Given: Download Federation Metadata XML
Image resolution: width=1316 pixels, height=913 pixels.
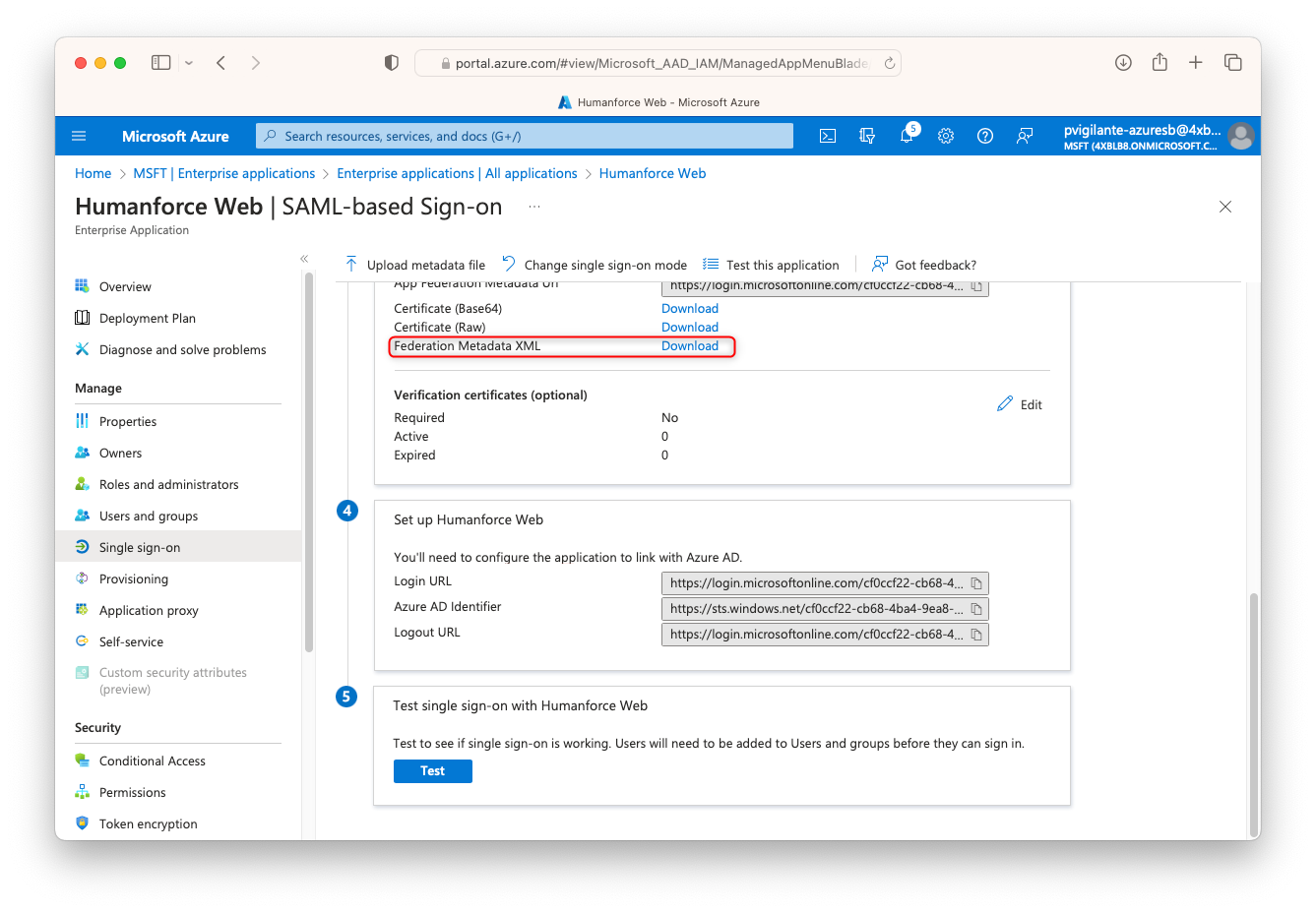Looking at the screenshot, I should pos(690,346).
